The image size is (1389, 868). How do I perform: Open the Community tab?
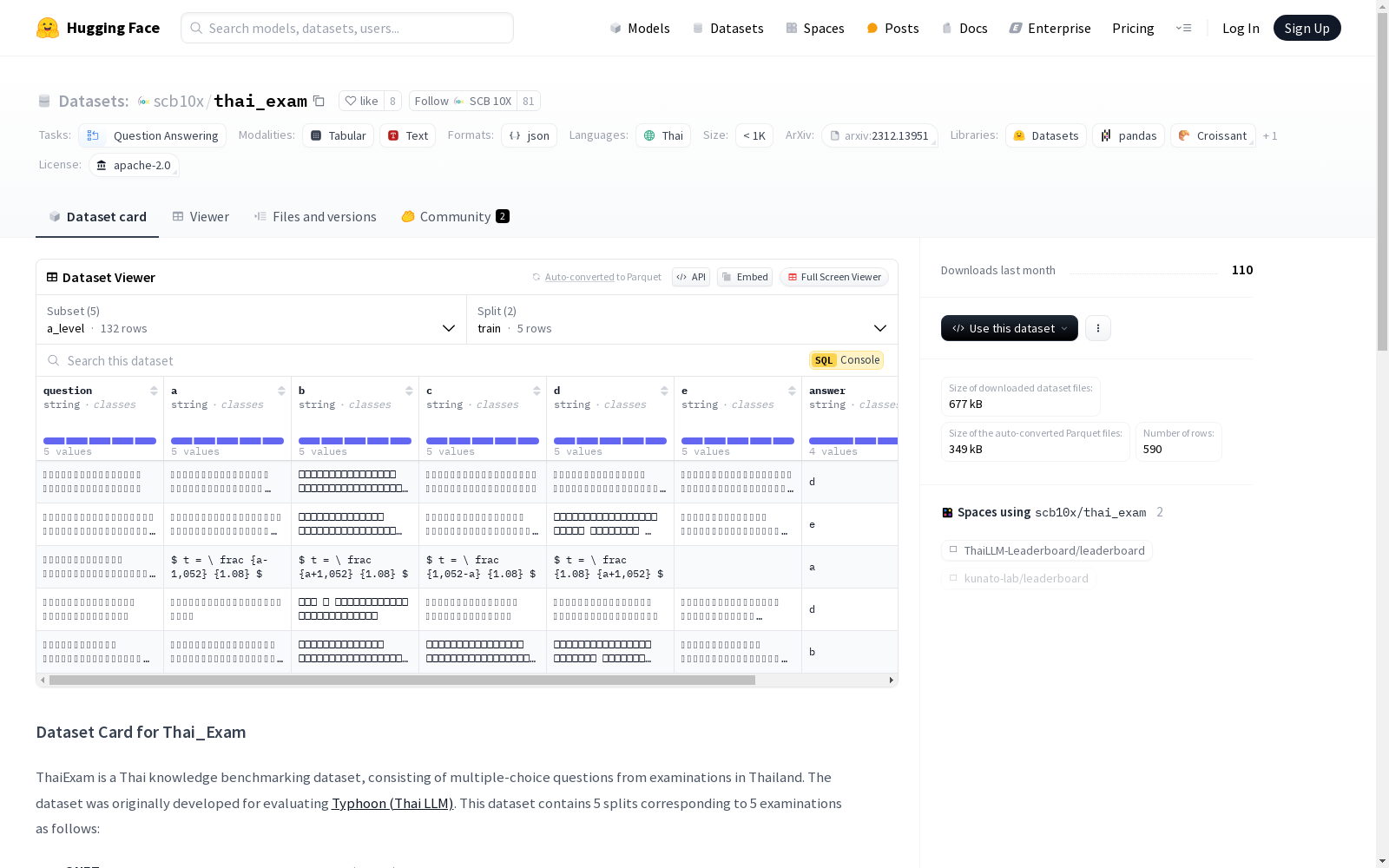point(456,217)
